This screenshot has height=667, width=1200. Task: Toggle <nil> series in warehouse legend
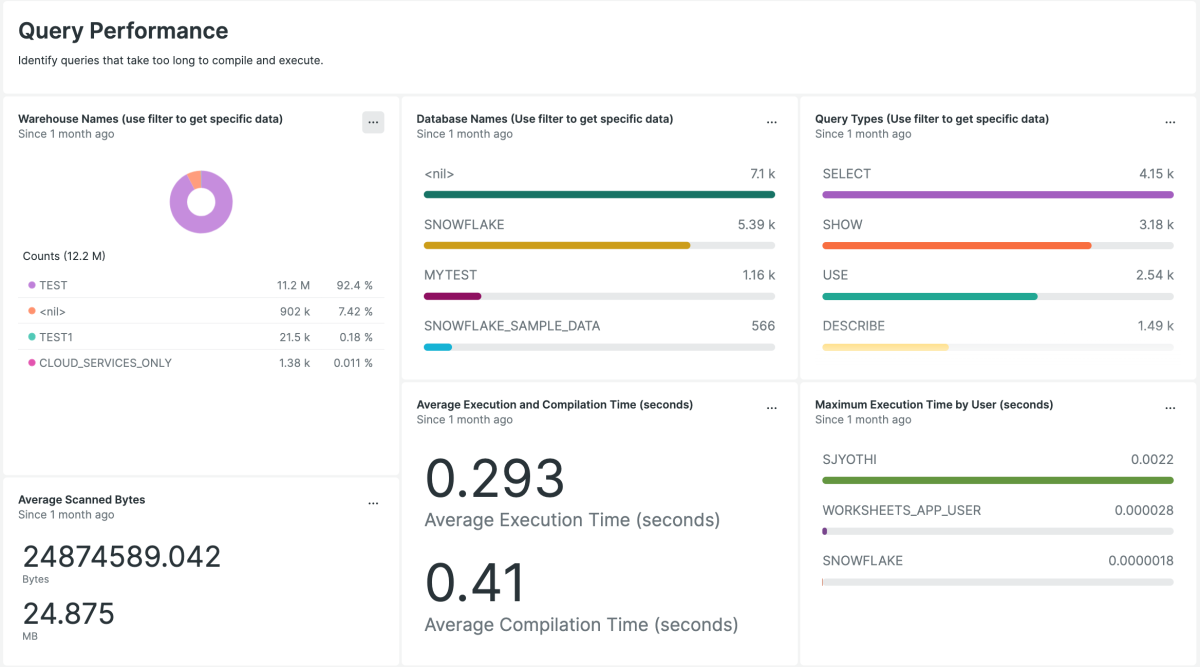point(55,311)
